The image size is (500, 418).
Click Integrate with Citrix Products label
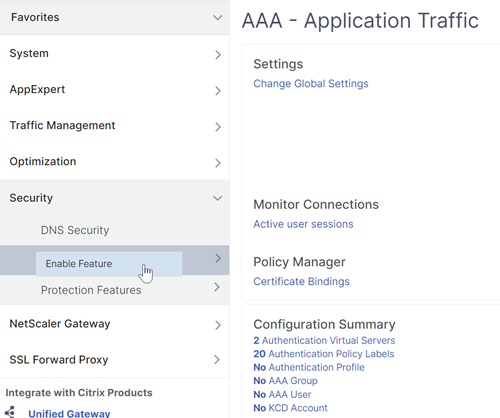point(79,392)
